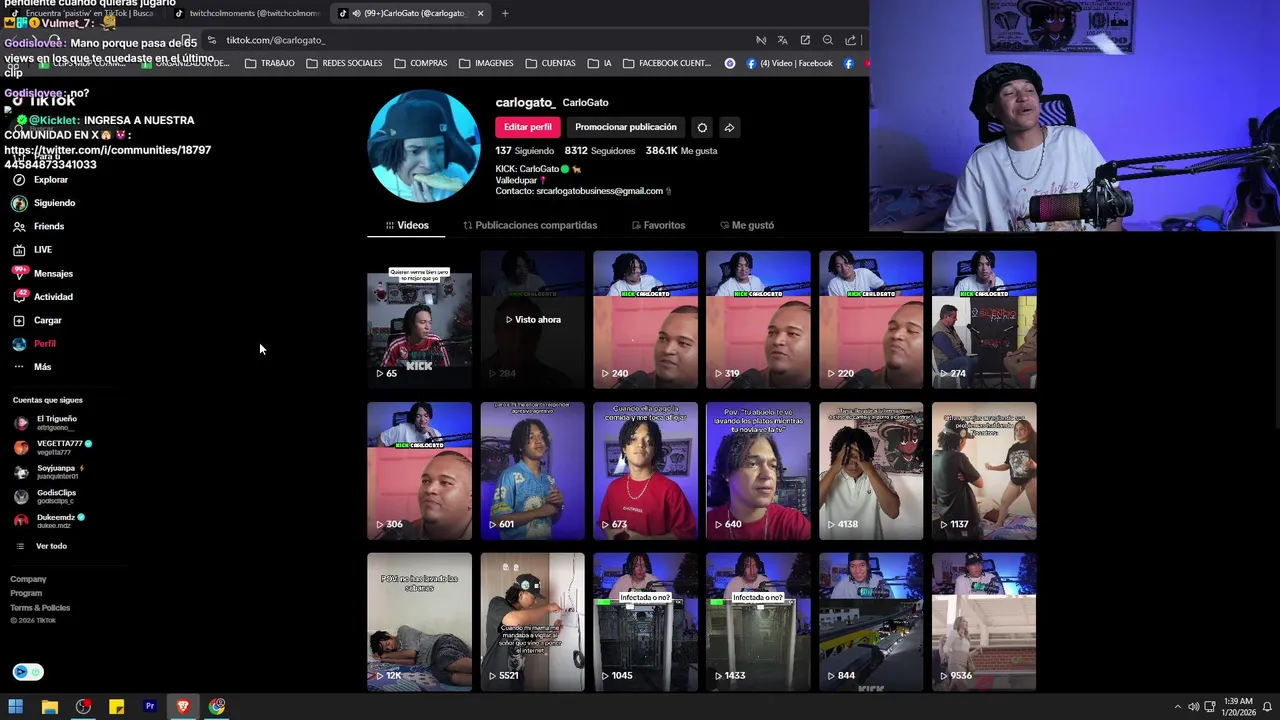Image resolution: width=1280 pixels, height=720 pixels.
Task: Open CUENTAS bookmarks folder
Action: pyautogui.click(x=550, y=63)
